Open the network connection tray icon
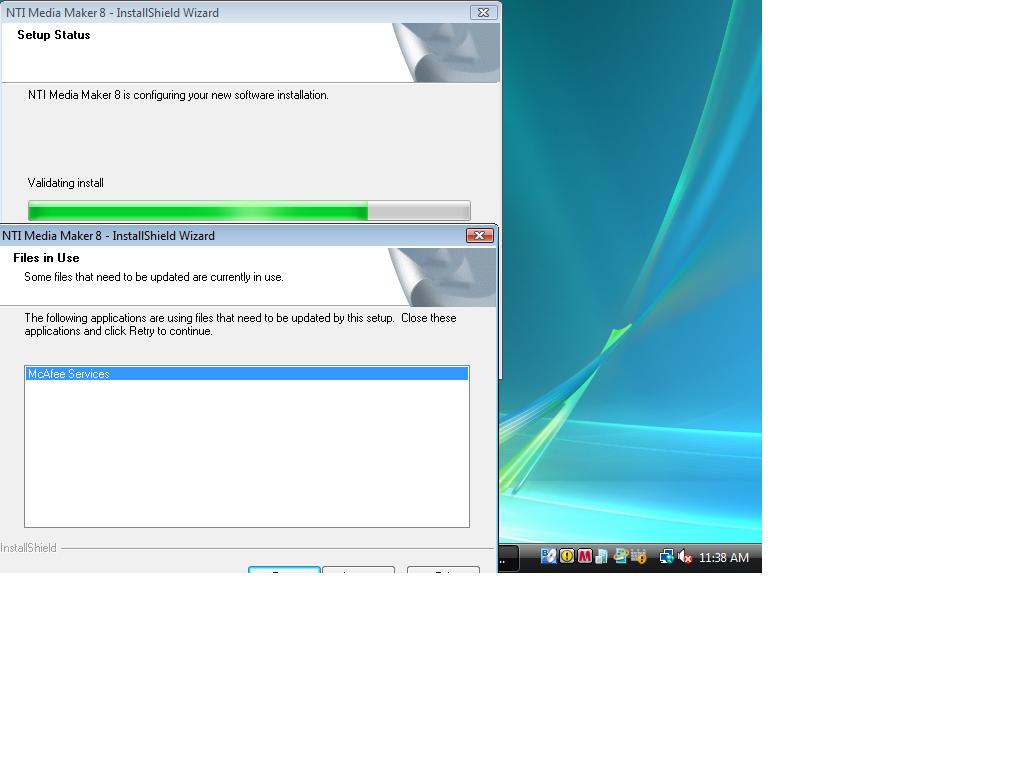Screen dimensions: 1024x768 [x=666, y=557]
